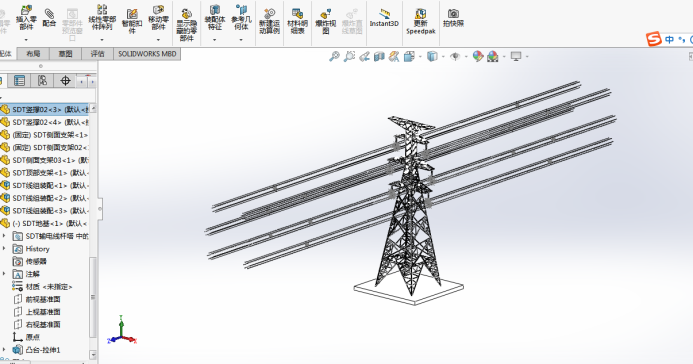Expand the 凸台-拉伸1 feature node
693x364 pixels.
tap(4, 350)
